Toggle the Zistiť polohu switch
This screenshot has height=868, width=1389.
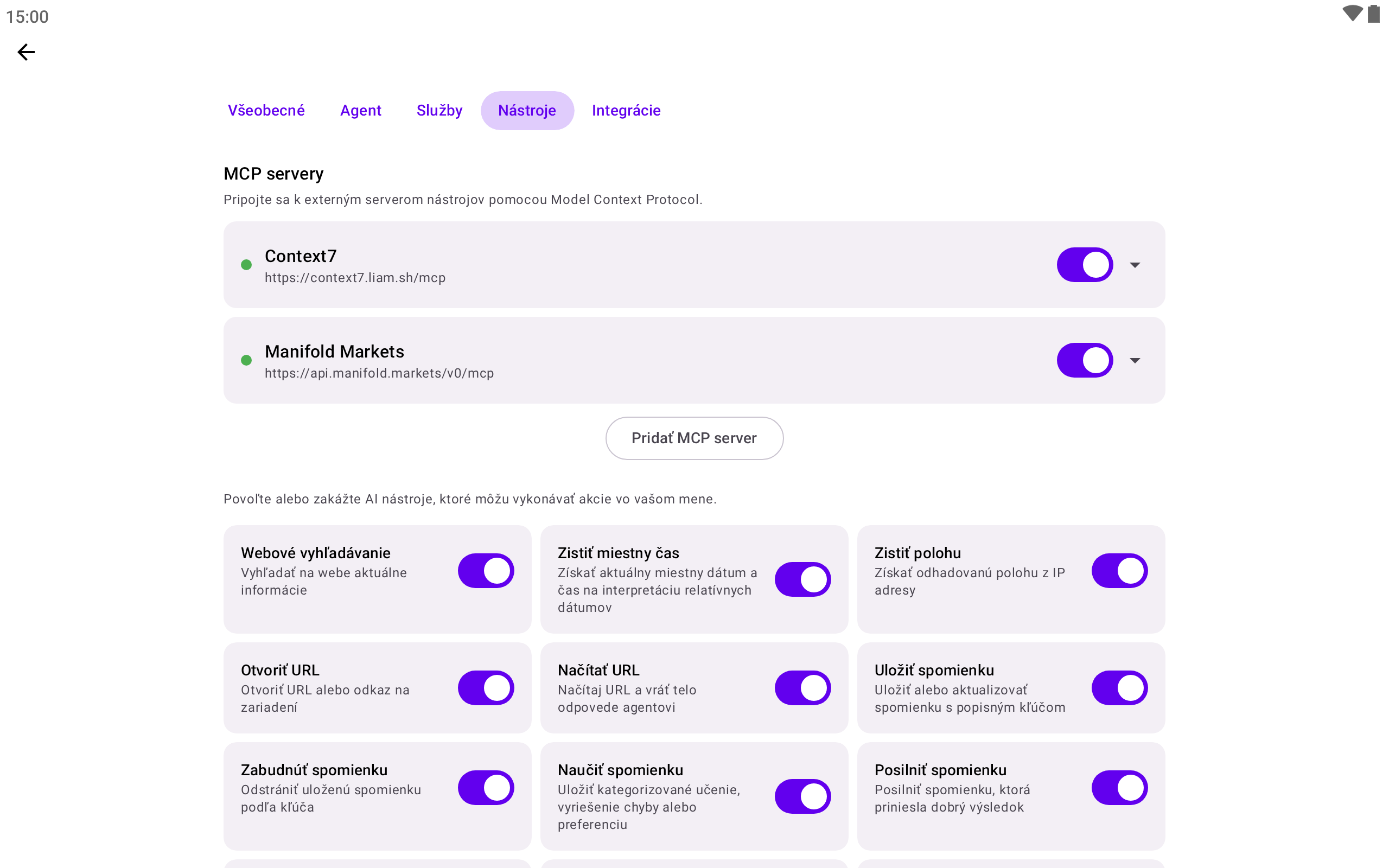1119,571
